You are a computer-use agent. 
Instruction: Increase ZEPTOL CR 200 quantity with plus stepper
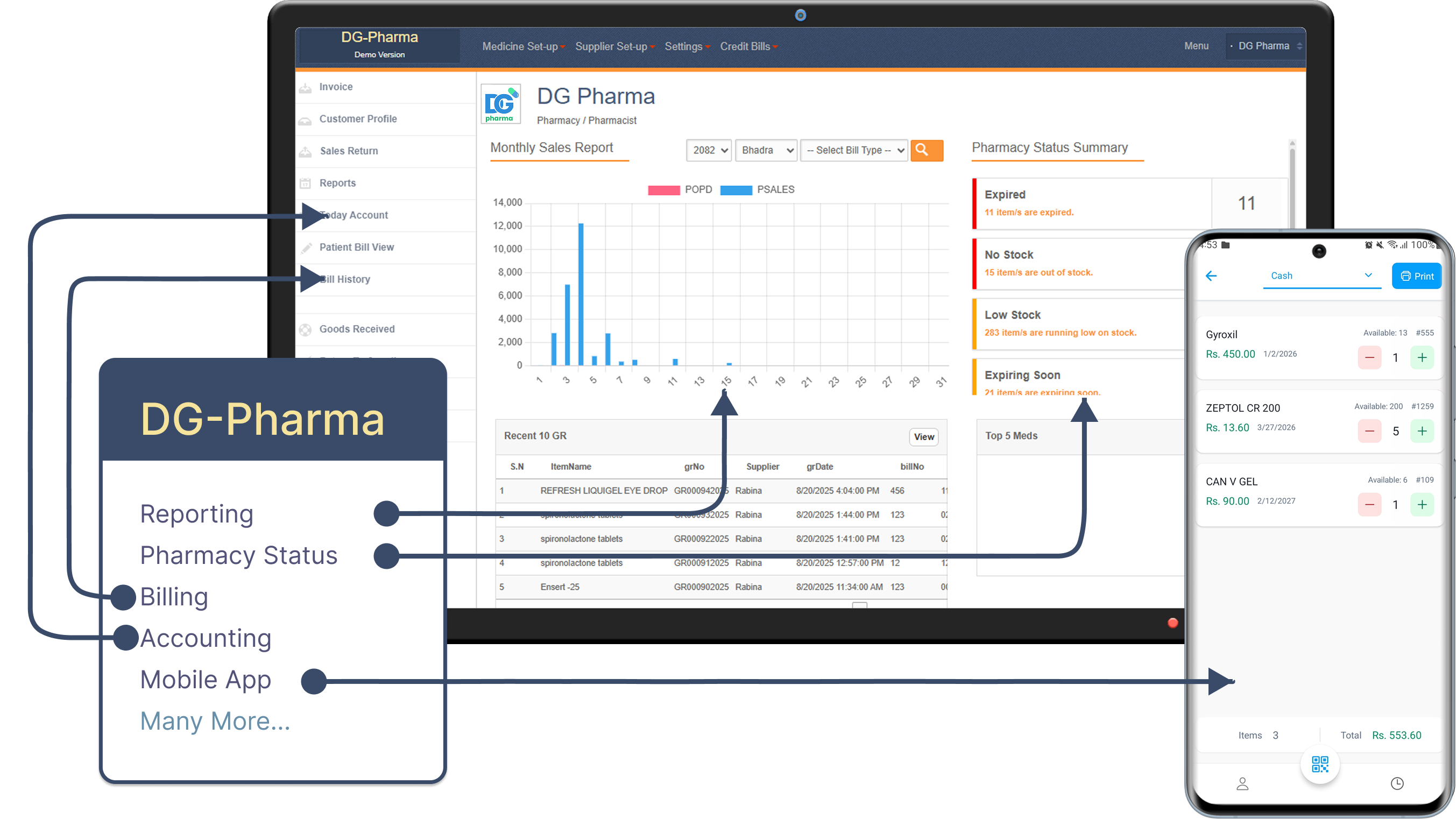tap(1423, 430)
